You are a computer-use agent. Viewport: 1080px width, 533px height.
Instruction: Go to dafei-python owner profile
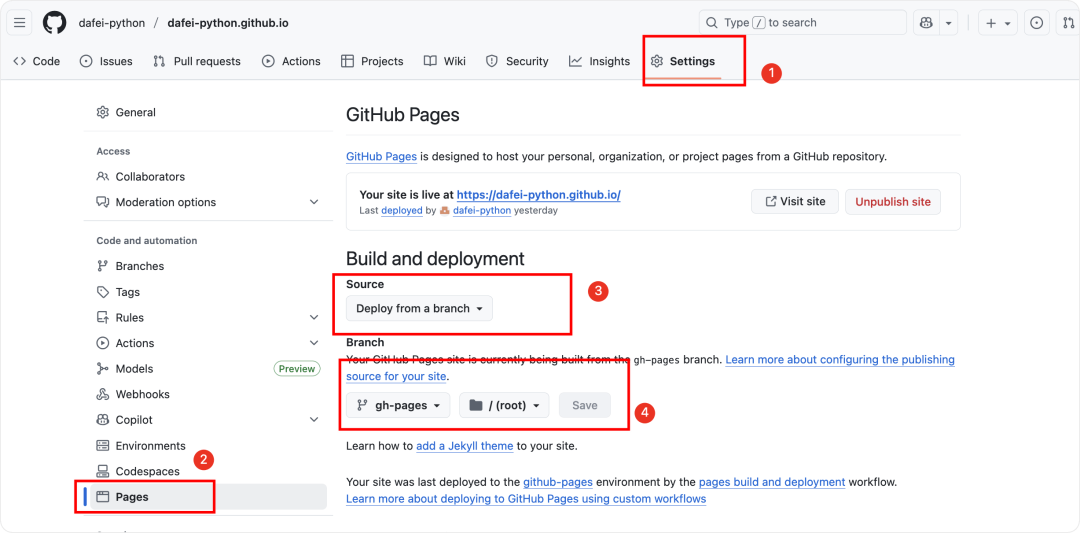click(111, 23)
